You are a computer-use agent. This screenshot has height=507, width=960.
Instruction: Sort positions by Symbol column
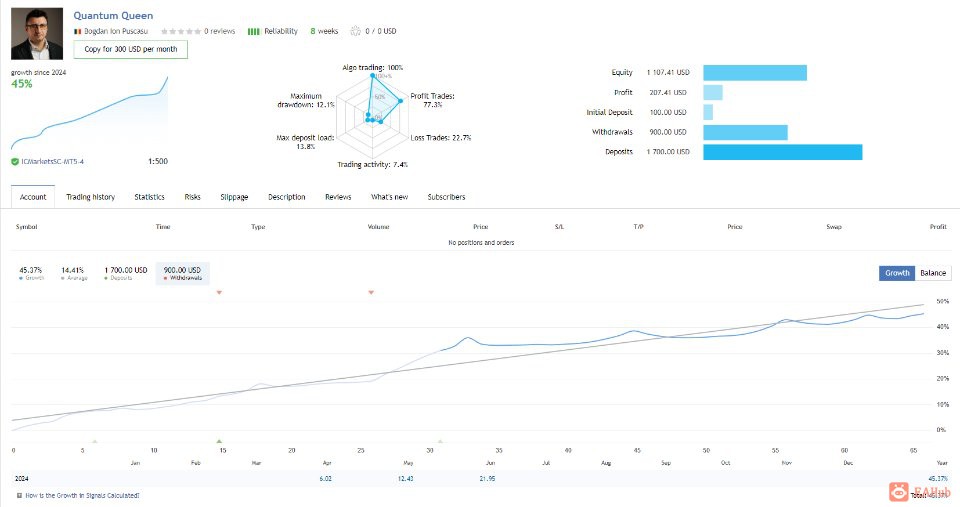pos(26,227)
